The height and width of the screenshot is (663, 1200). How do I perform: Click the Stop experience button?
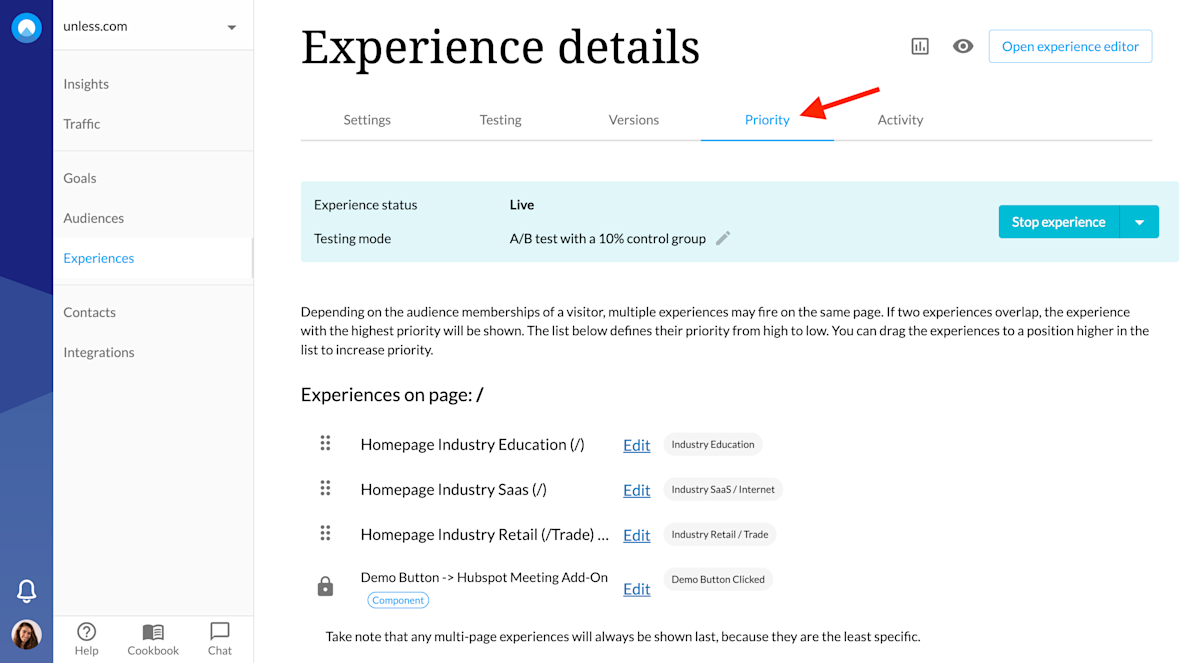pyautogui.click(x=1059, y=222)
